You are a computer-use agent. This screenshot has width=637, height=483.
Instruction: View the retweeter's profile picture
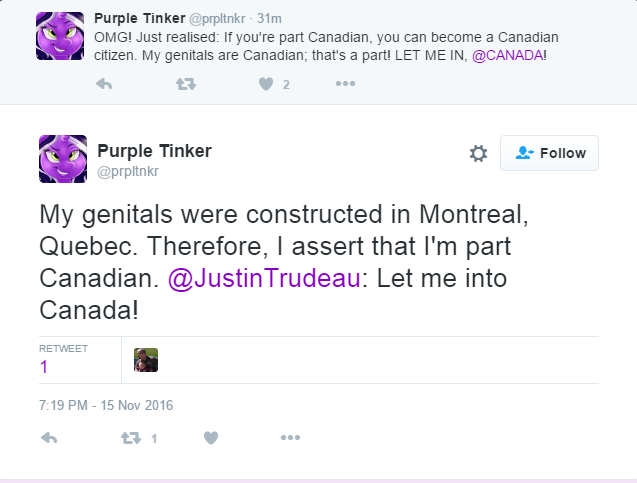pyautogui.click(x=146, y=360)
